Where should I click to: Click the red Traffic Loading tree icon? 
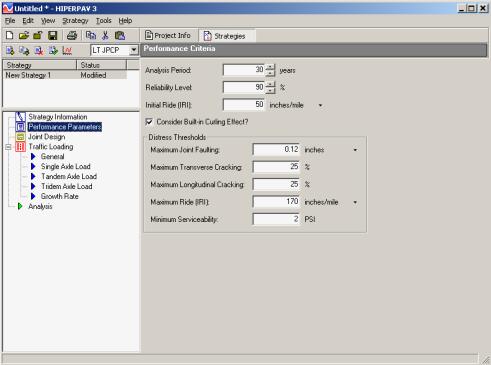[x=20, y=147]
